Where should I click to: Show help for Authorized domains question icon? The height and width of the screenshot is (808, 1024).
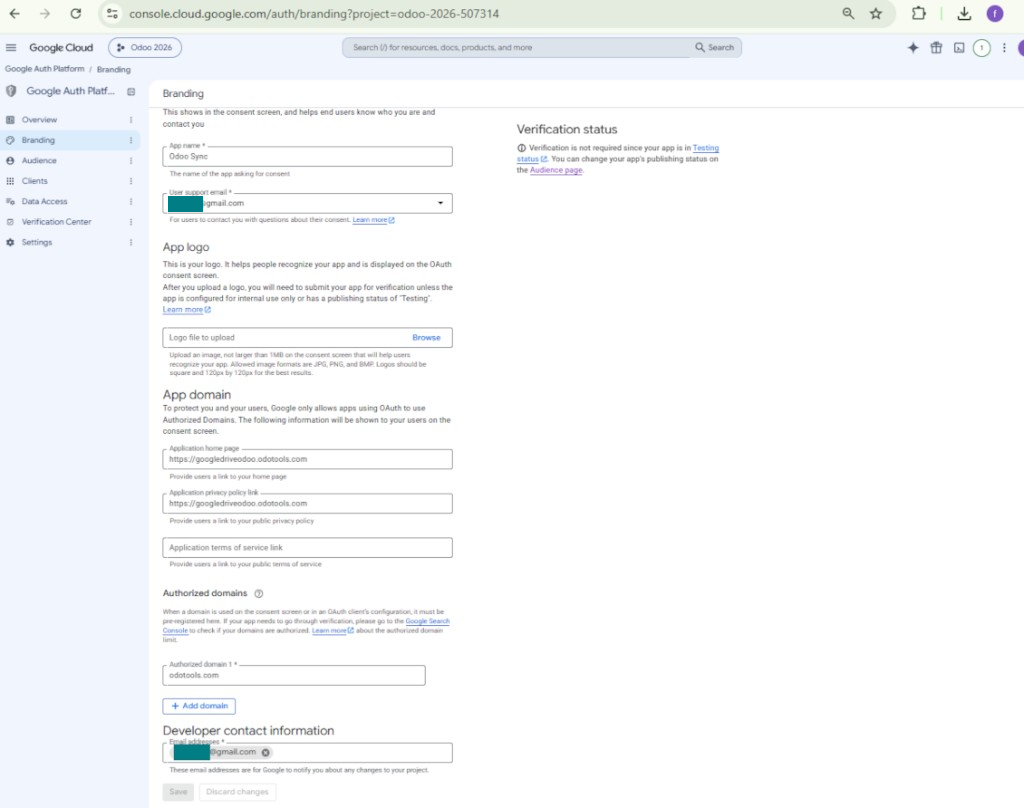pyautogui.click(x=259, y=594)
